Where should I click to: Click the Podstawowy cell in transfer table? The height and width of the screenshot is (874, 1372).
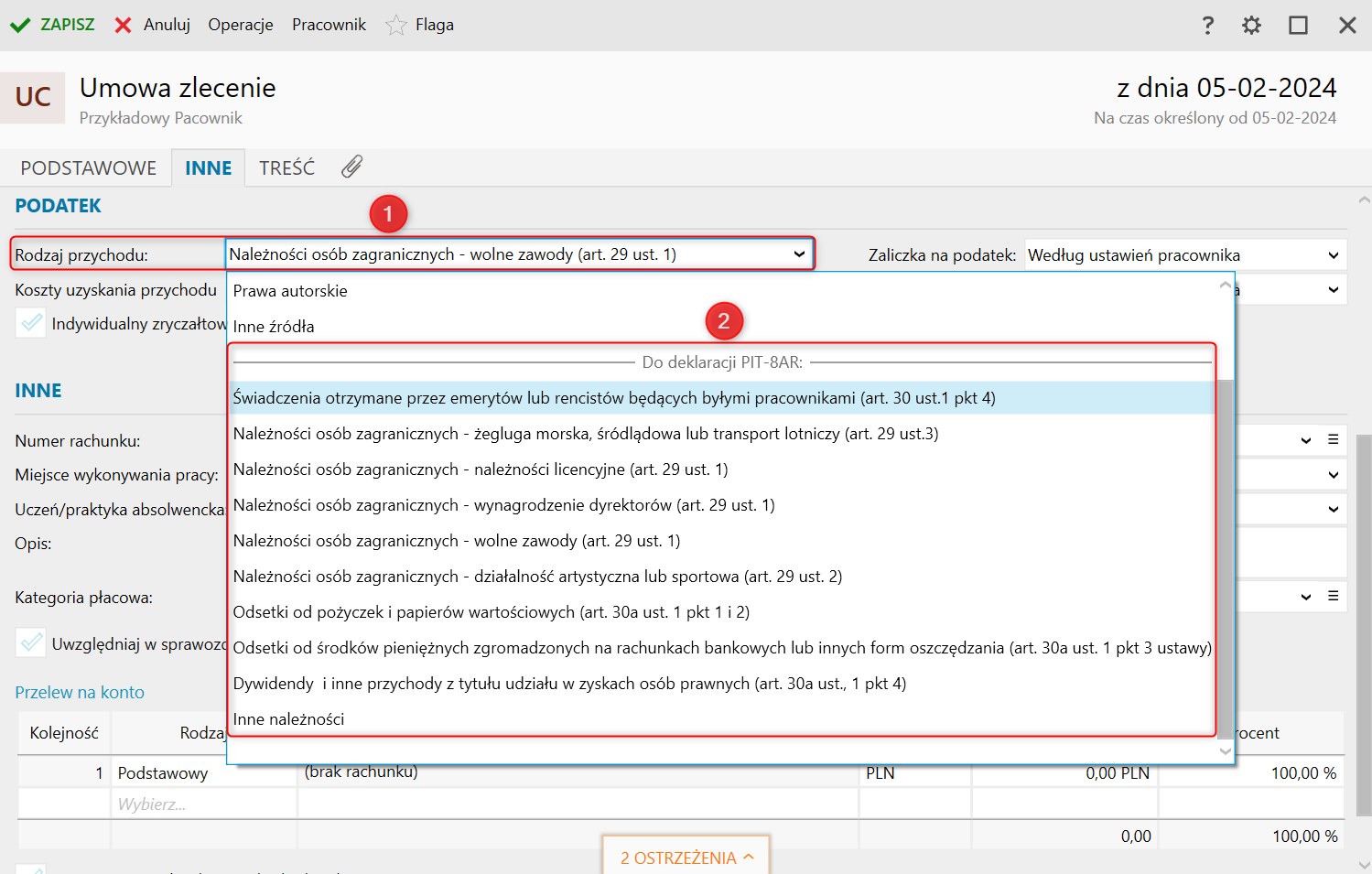[x=204, y=773]
